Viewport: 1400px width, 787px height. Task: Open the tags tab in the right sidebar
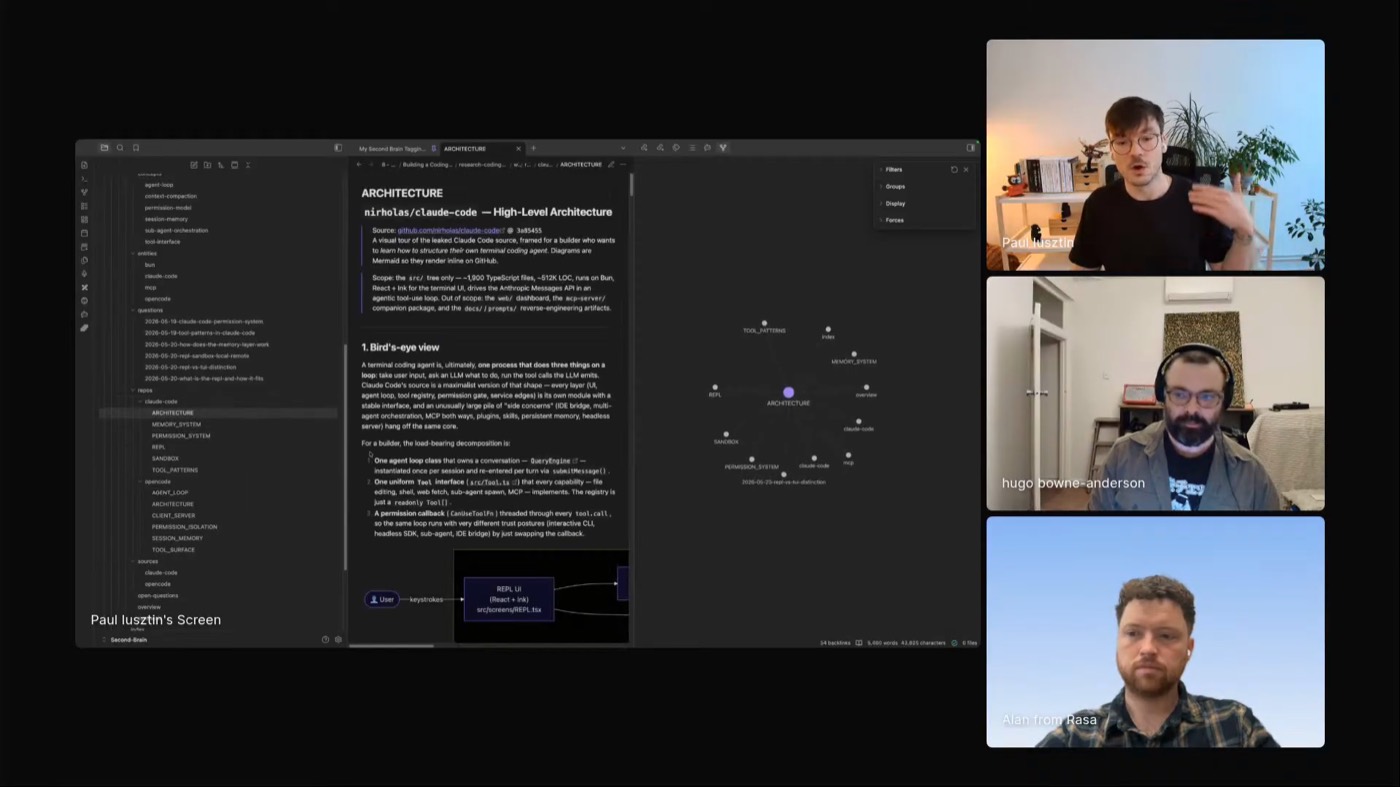[x=676, y=148]
